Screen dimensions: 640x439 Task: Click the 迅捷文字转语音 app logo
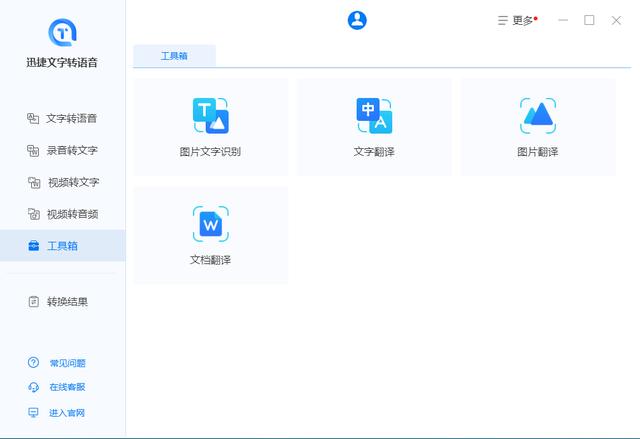(x=62, y=32)
